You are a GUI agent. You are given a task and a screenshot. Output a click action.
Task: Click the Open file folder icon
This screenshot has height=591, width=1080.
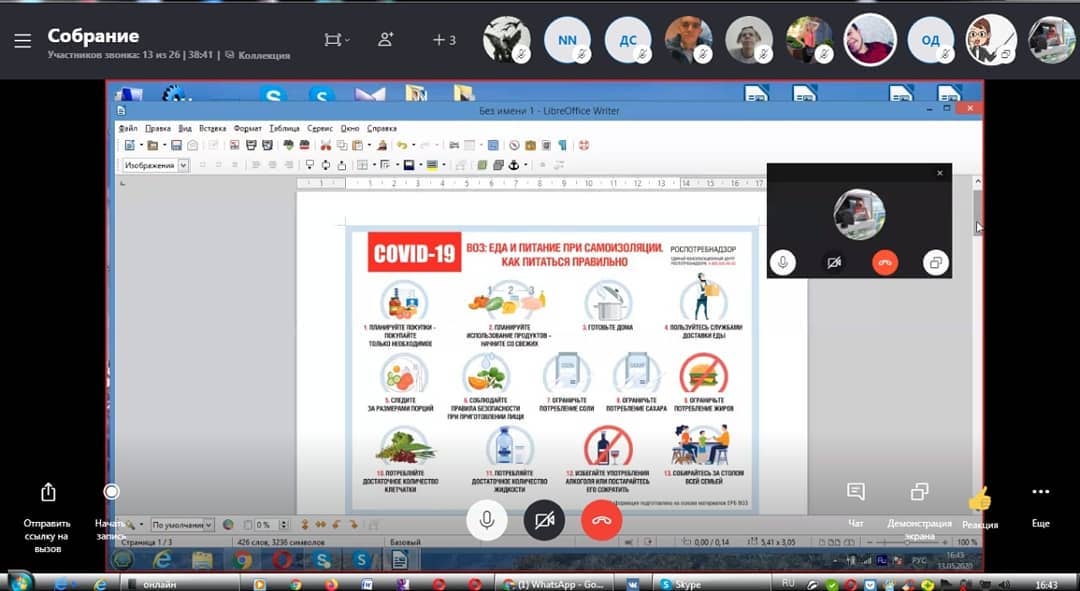tap(153, 145)
